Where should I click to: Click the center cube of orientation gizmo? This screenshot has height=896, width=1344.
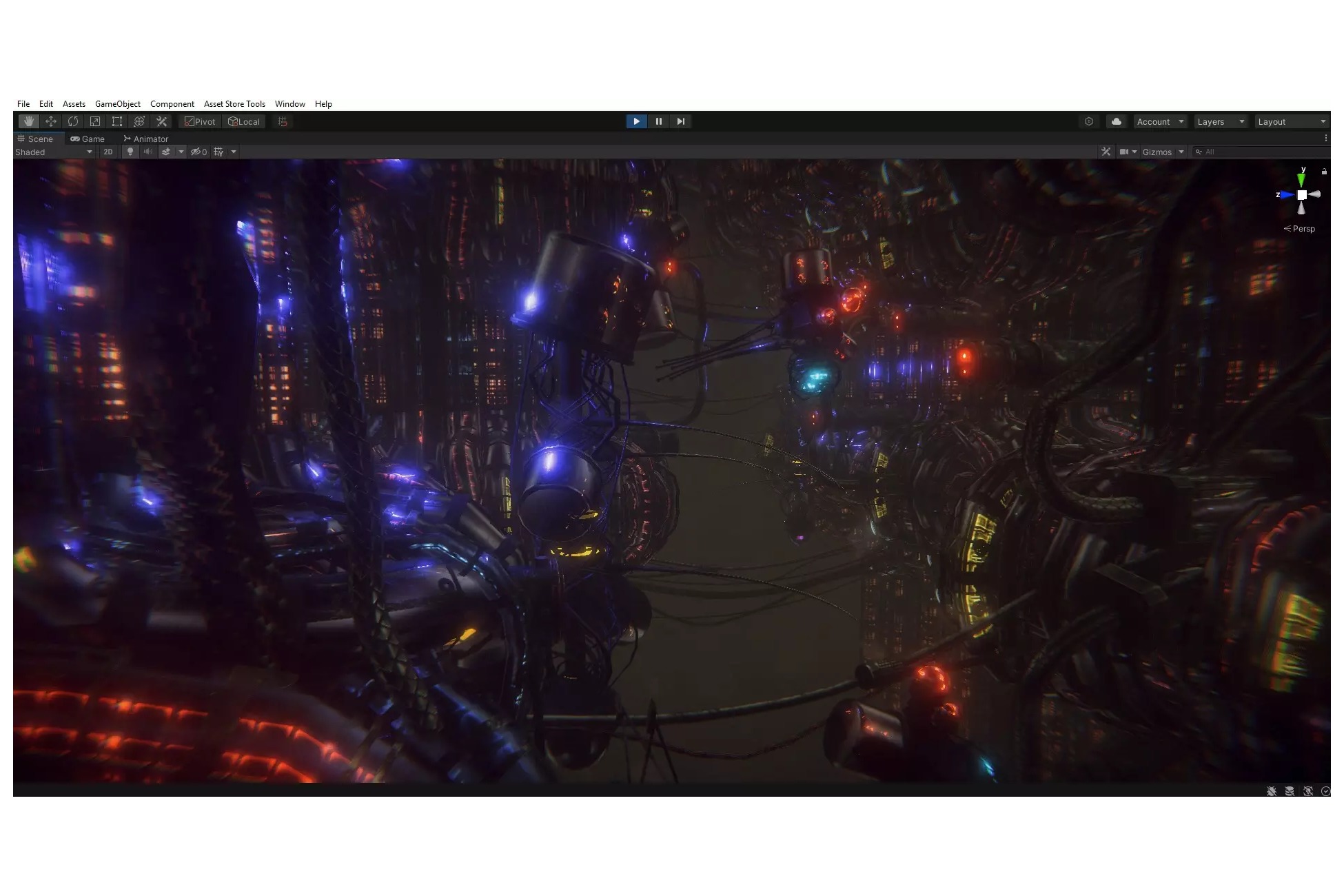[1301, 195]
